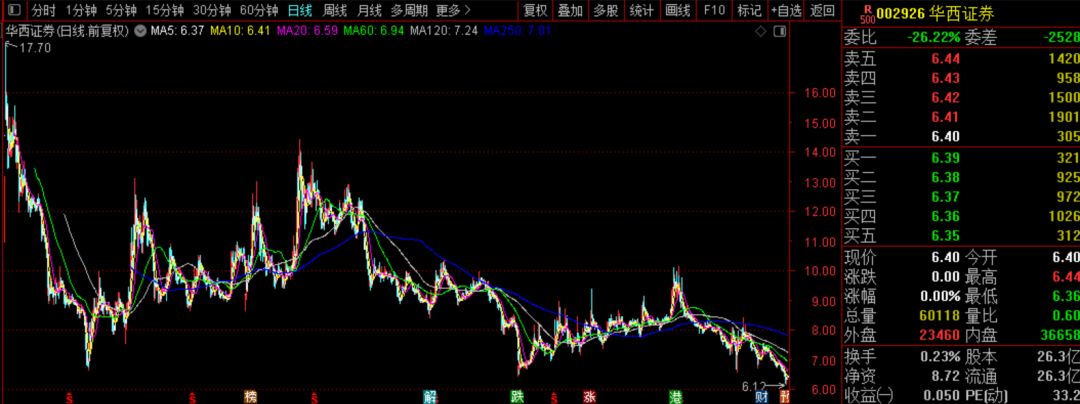Click the 多股 multi-stock button
Screen dimensions: 1080x404
[606, 10]
